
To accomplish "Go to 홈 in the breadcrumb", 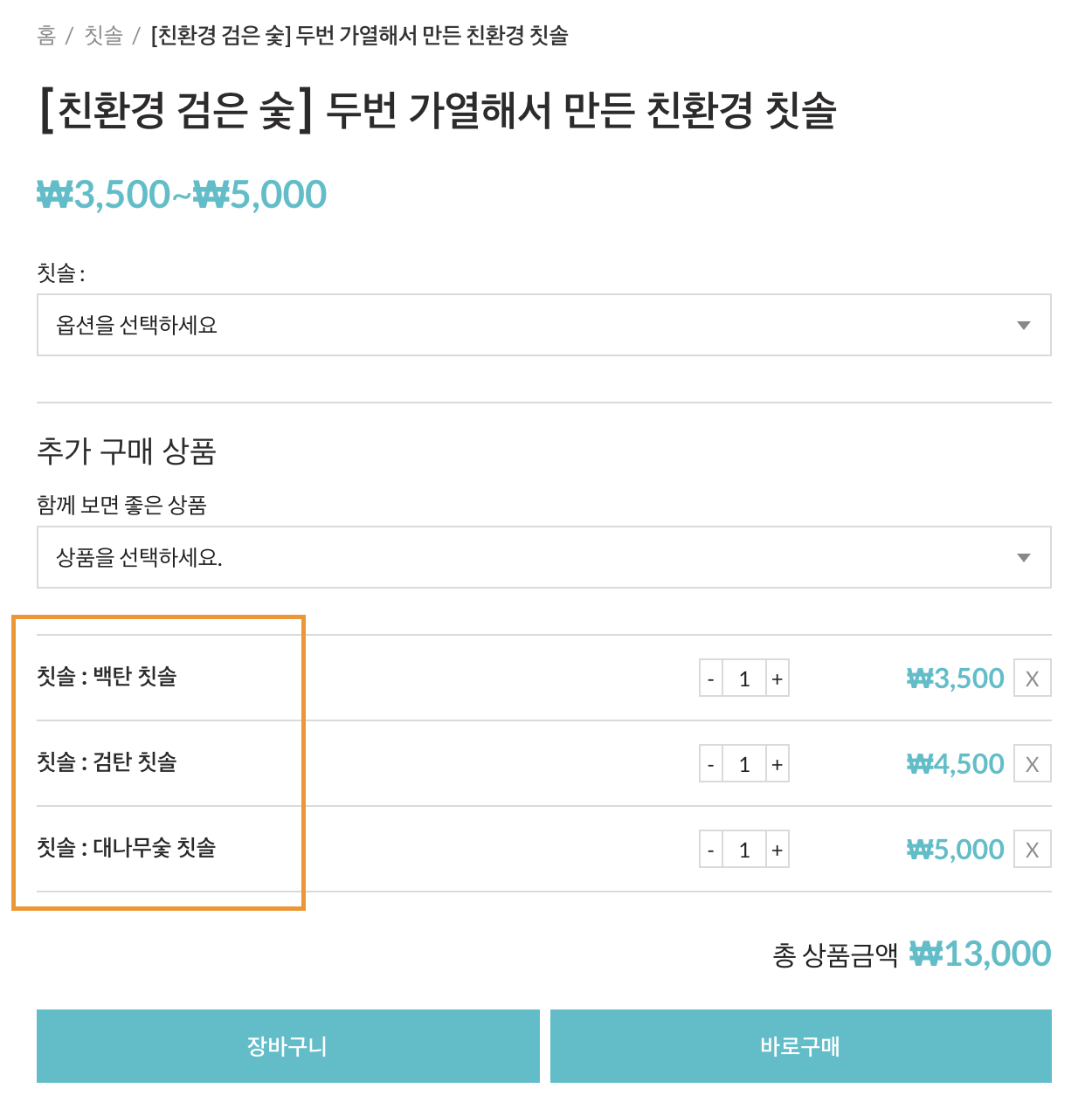I will [x=46, y=36].
